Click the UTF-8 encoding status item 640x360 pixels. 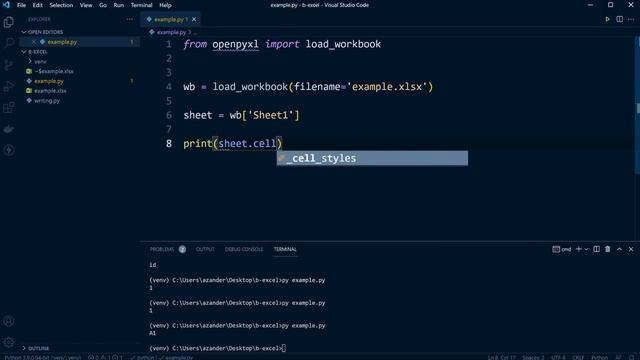(558, 358)
